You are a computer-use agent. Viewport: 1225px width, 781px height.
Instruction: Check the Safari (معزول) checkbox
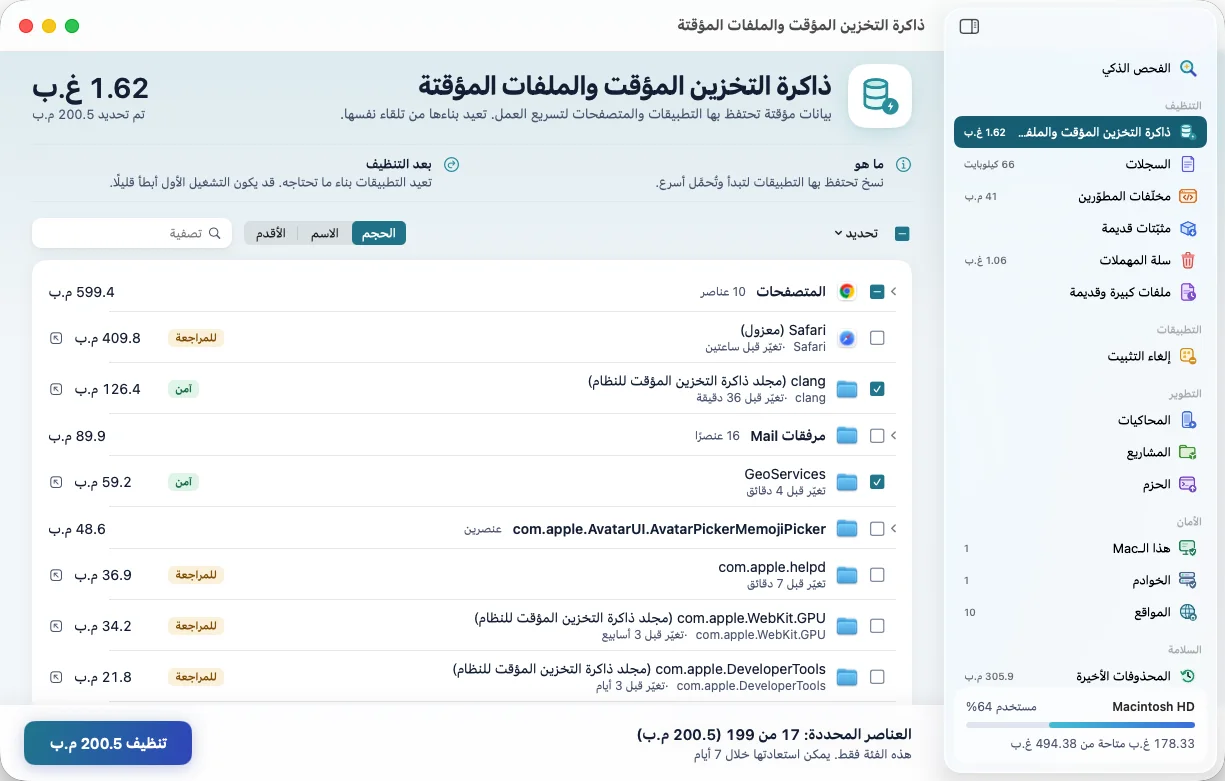877,338
